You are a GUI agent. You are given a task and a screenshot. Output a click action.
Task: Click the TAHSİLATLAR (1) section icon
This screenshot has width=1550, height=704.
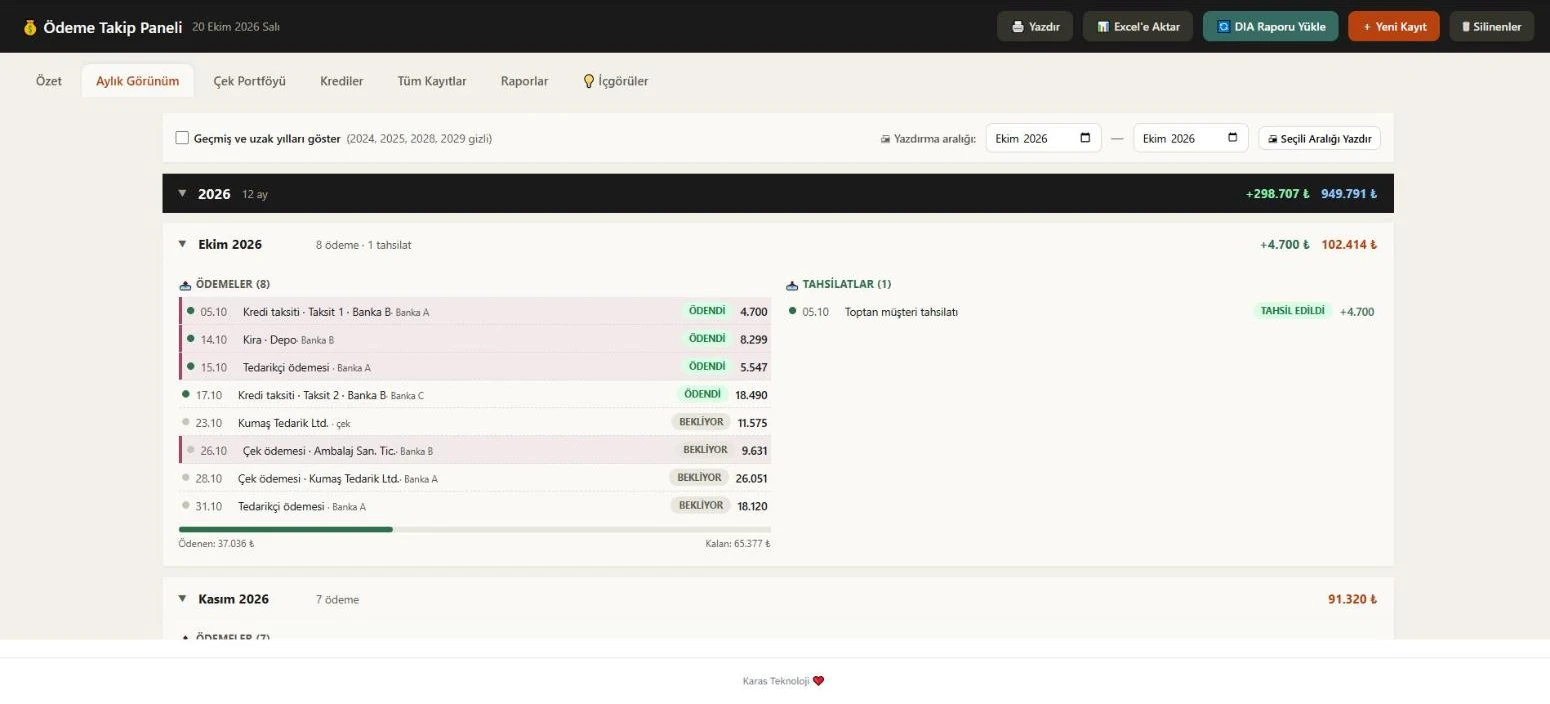793,284
